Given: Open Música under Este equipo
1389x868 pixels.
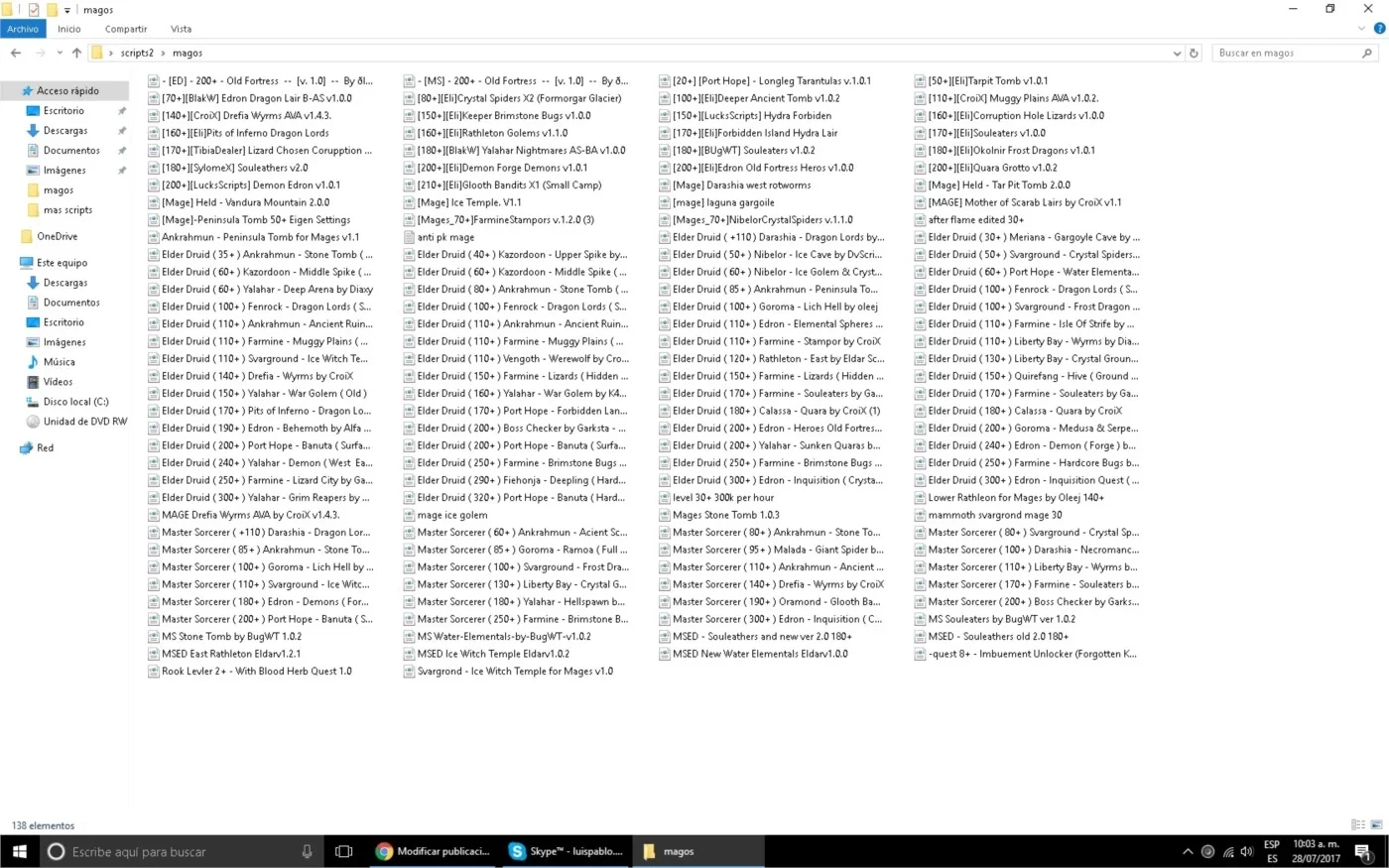Looking at the screenshot, I should (59, 362).
